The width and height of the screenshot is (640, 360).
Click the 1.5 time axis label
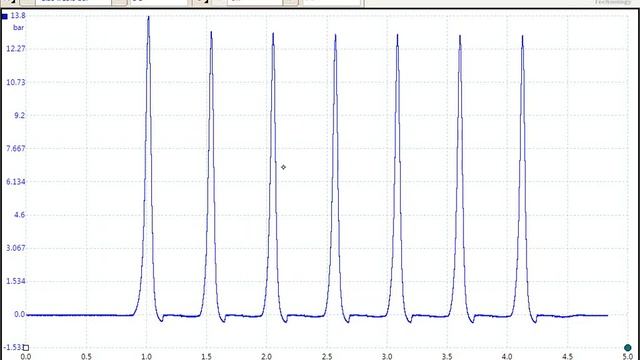coord(207,357)
